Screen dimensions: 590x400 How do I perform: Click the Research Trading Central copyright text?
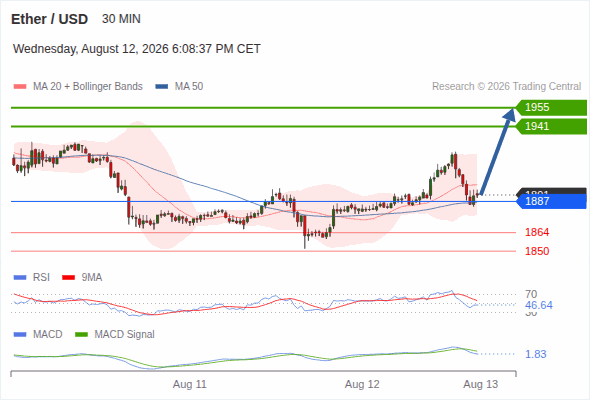[x=506, y=87]
